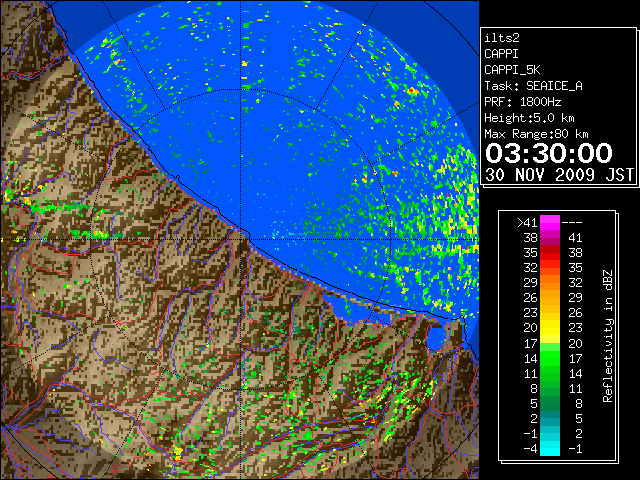Screen dimensions: 640x480
Task: Click the 'CAPPI' product label
Action: pos(501,54)
